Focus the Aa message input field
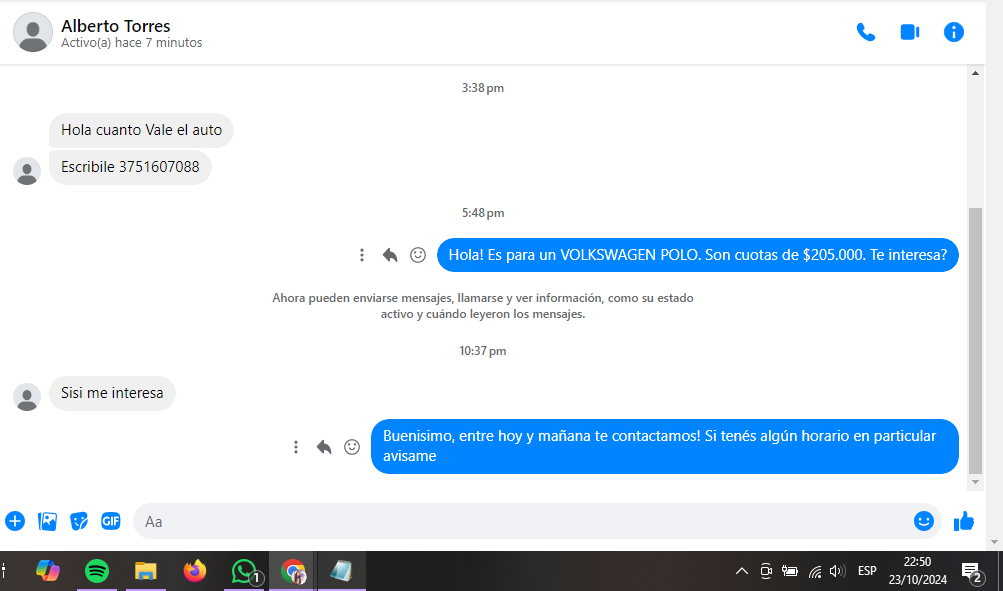 pyautogui.click(x=521, y=521)
